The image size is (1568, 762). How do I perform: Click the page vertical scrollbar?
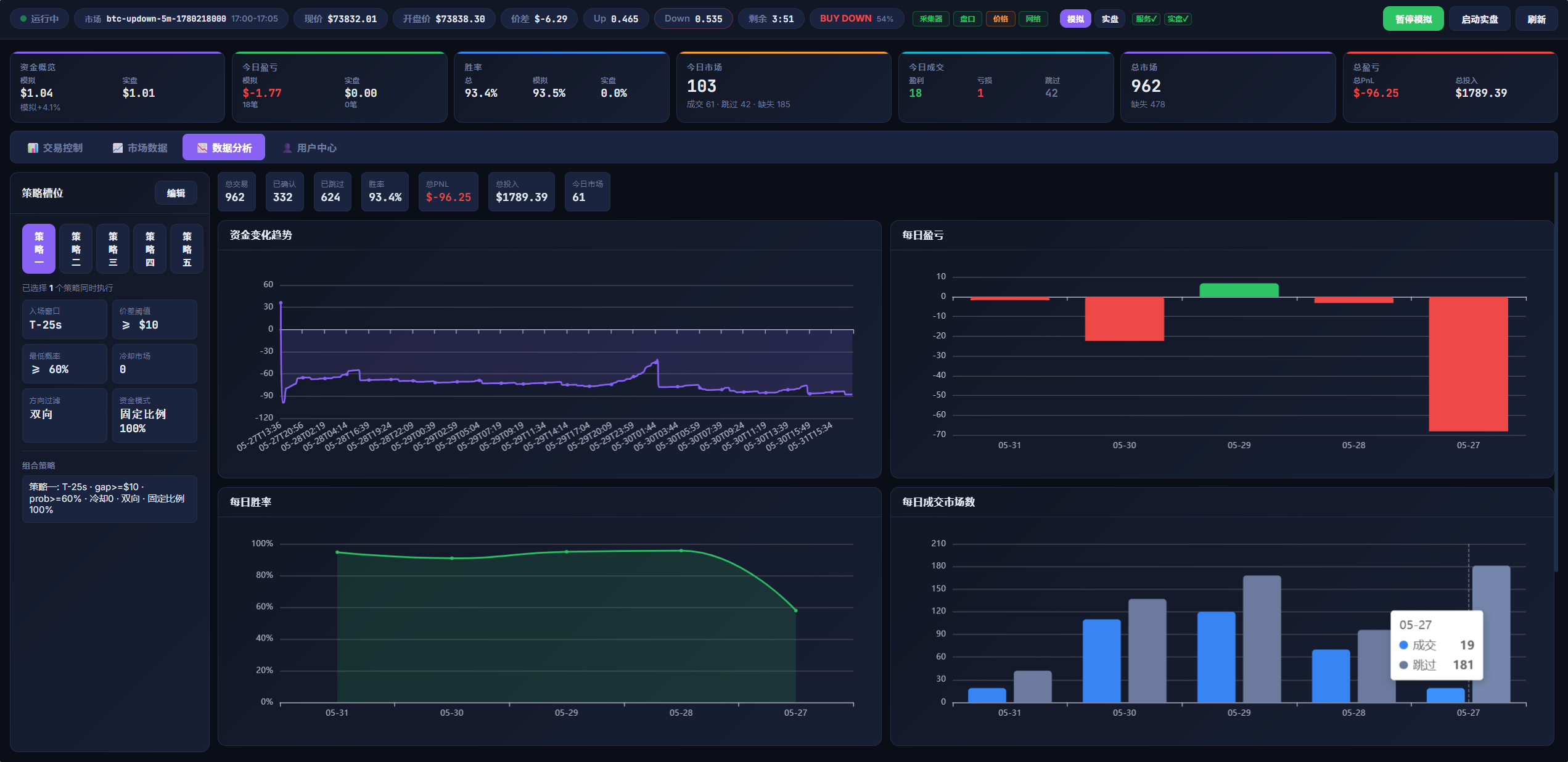(1556, 372)
